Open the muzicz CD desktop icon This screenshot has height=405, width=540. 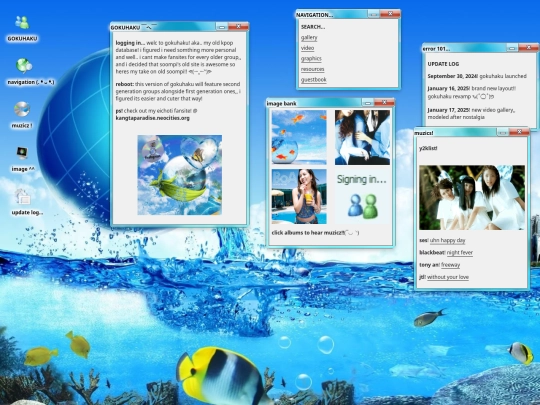[x=22, y=109]
